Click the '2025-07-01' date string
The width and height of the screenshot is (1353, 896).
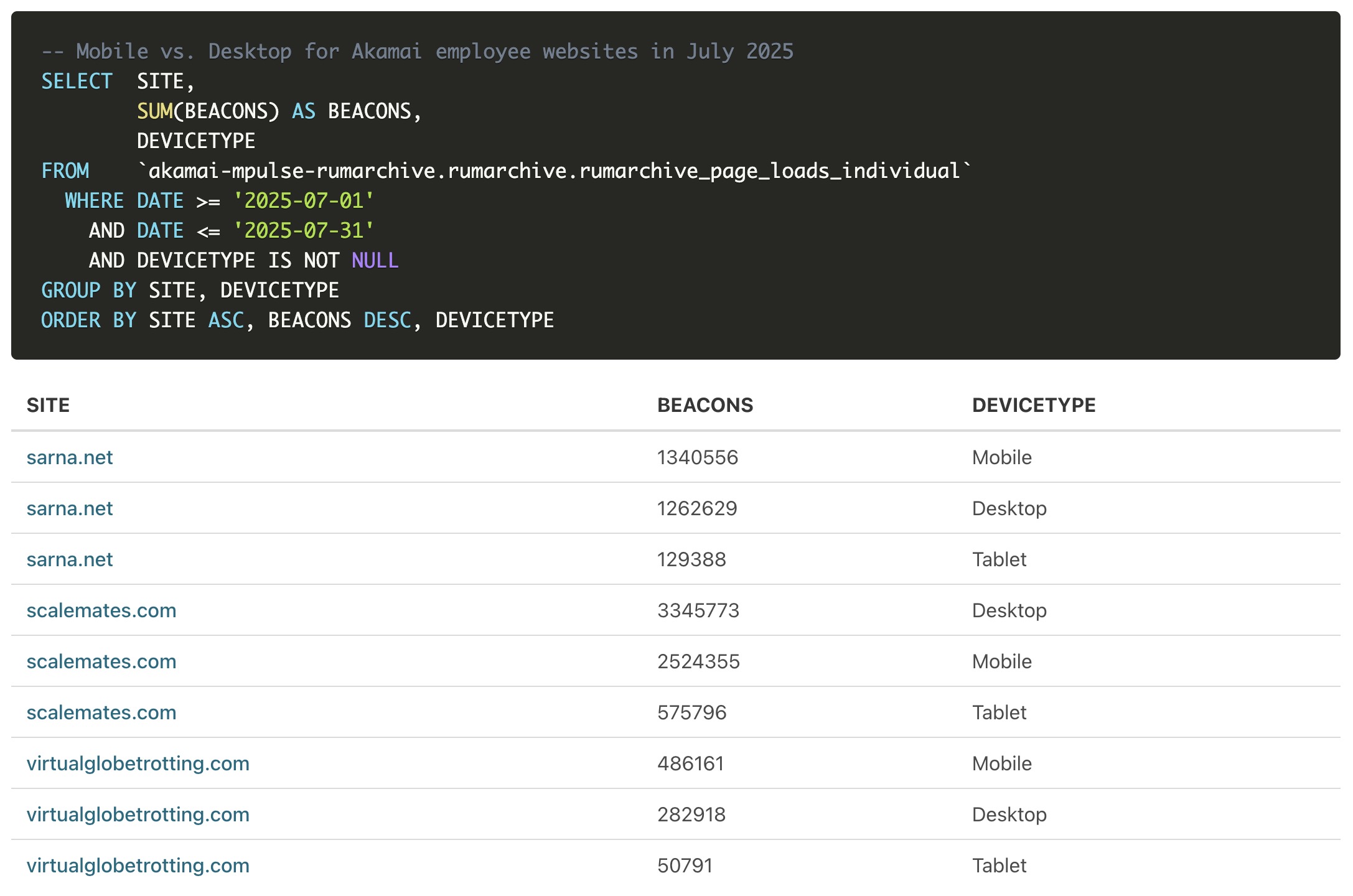304,200
